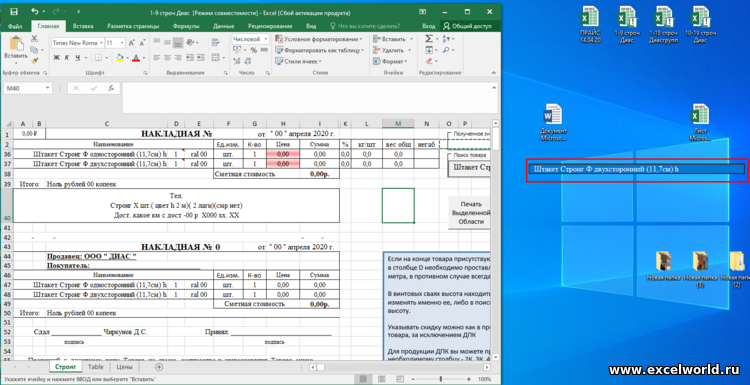
Task: Click the Fill down arrow icon
Action: (x=429, y=50)
